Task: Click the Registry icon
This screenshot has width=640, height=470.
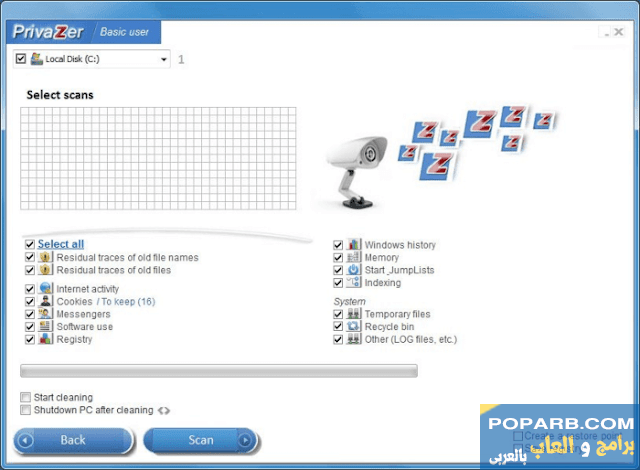Action: click(44, 339)
